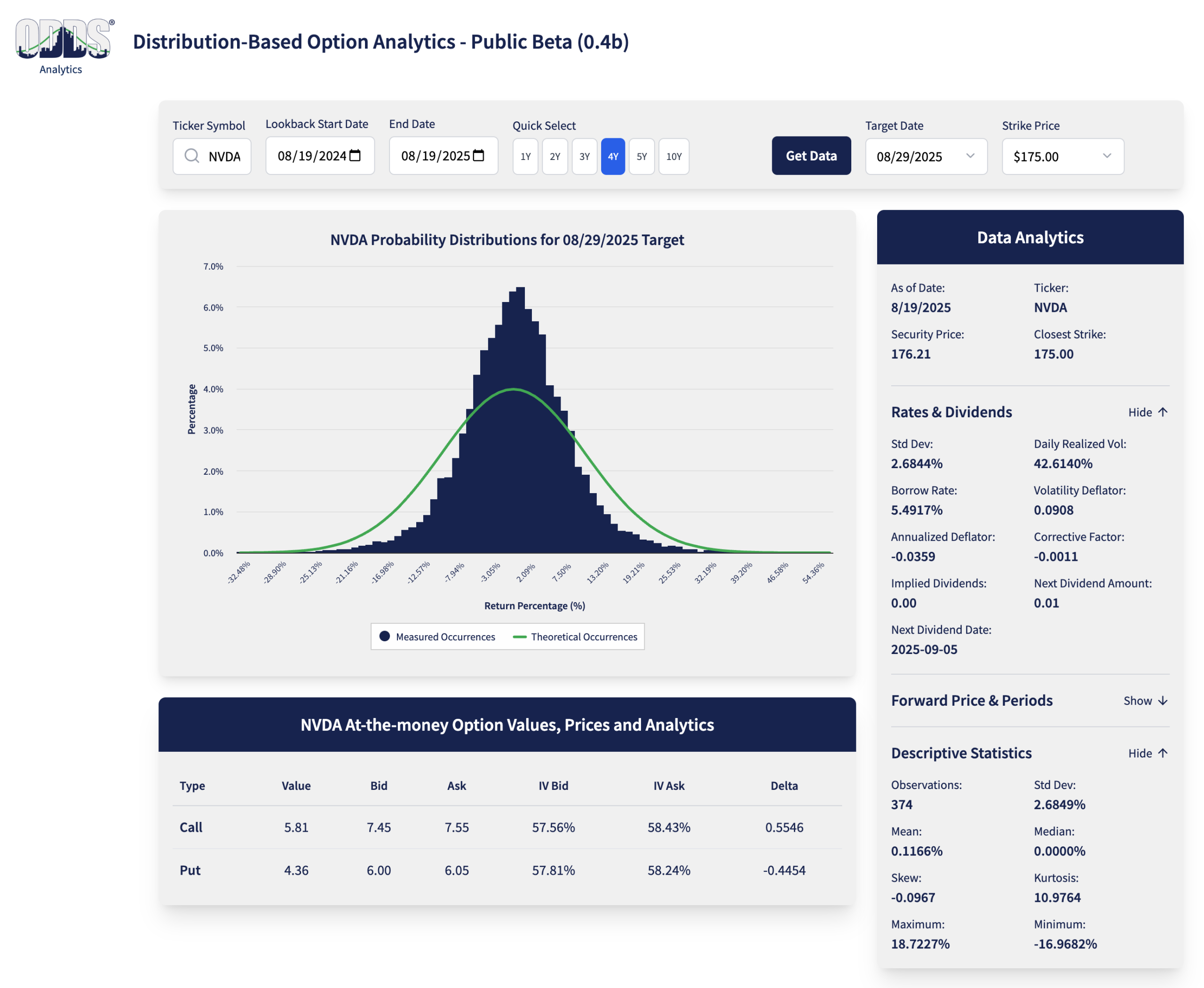Click Daily Realized Vol value 42.6140%

coord(1063,463)
